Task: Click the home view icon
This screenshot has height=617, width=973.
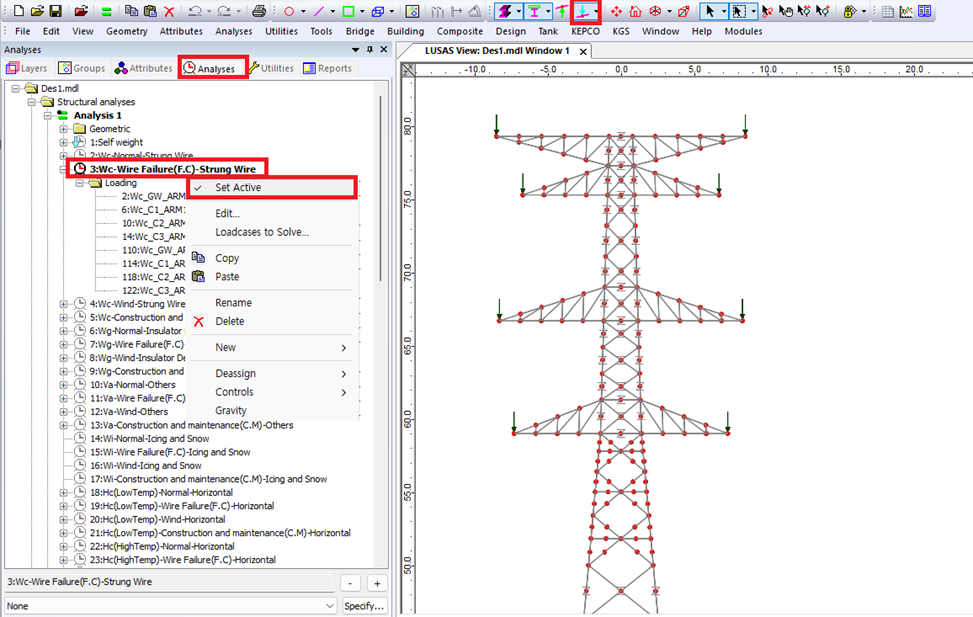Action: pyautogui.click(x=636, y=11)
